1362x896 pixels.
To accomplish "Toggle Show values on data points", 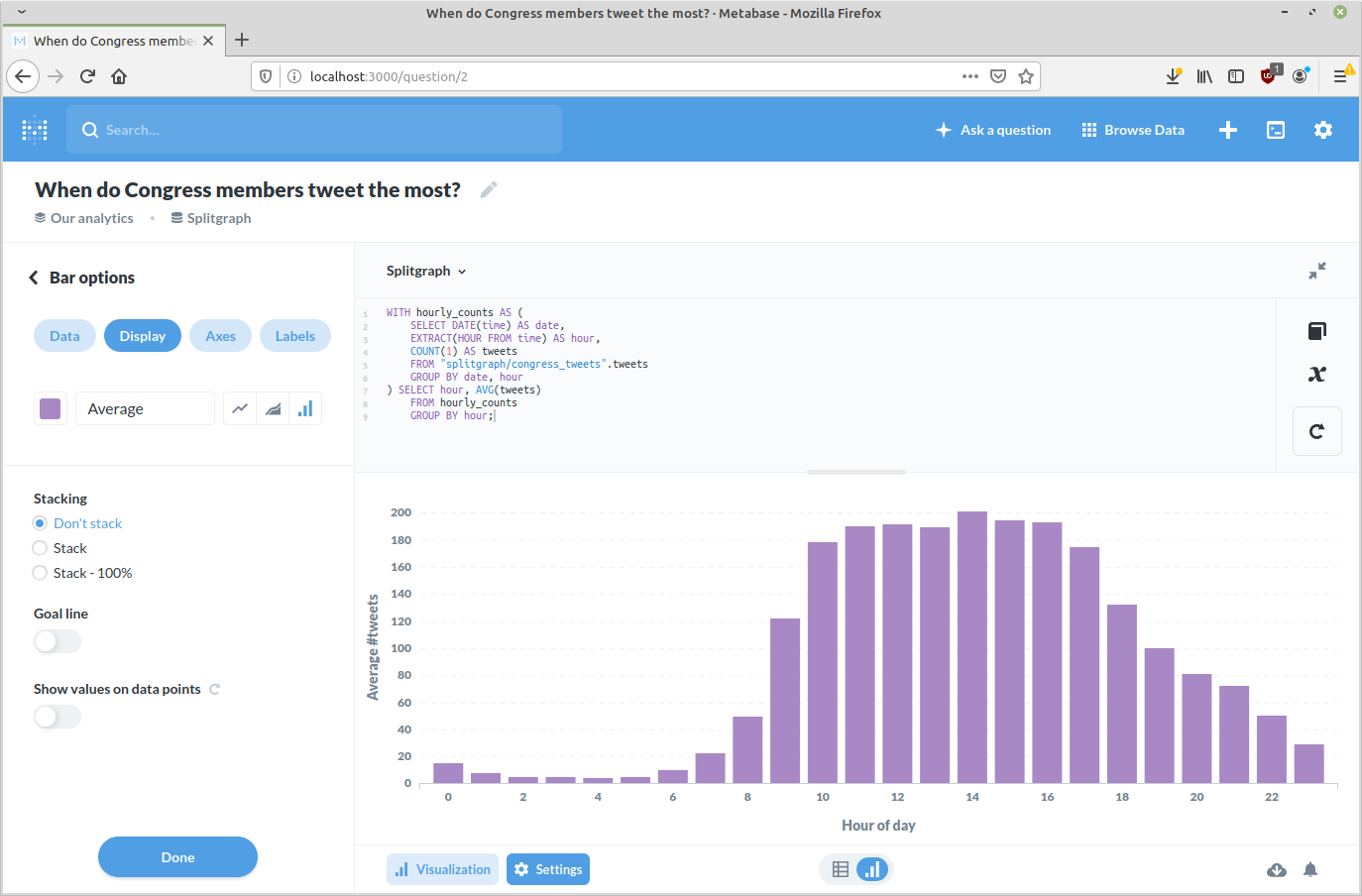I will (57, 717).
